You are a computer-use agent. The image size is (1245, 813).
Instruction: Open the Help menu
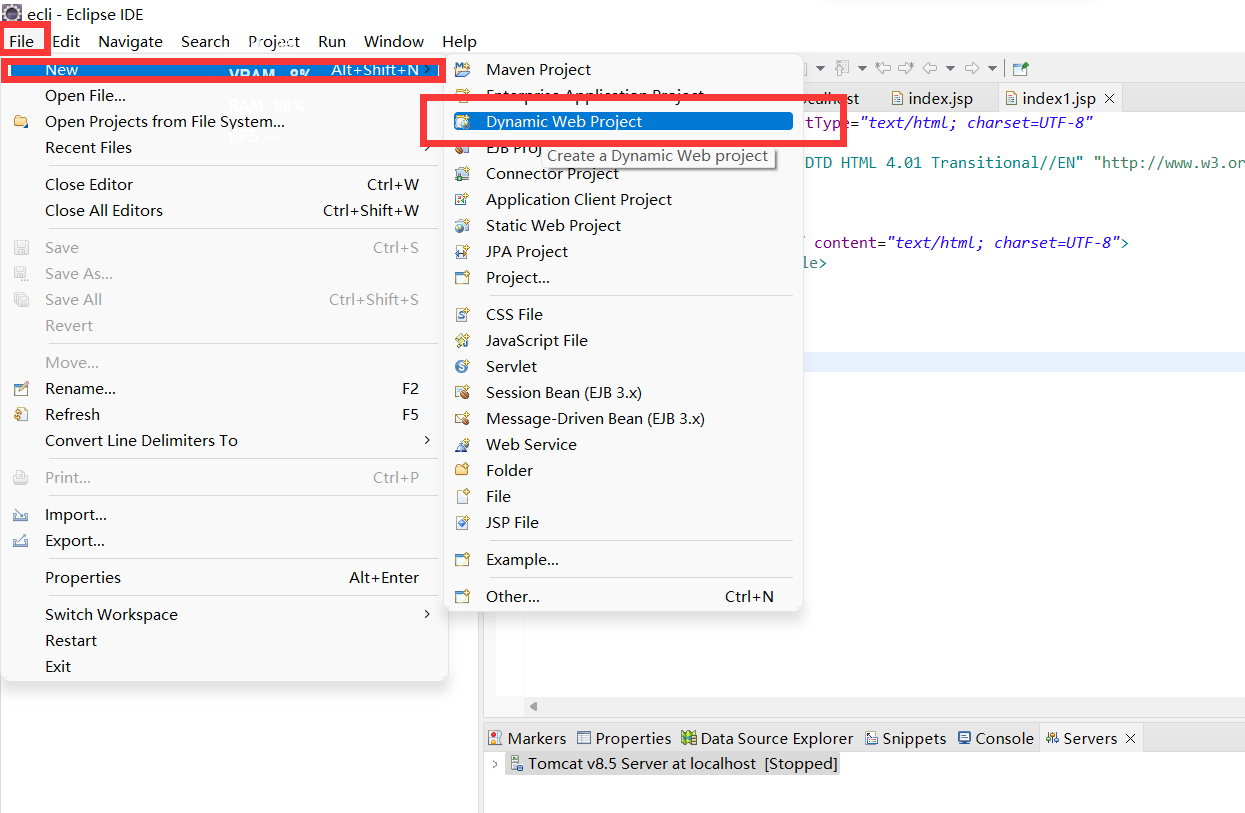coord(459,41)
